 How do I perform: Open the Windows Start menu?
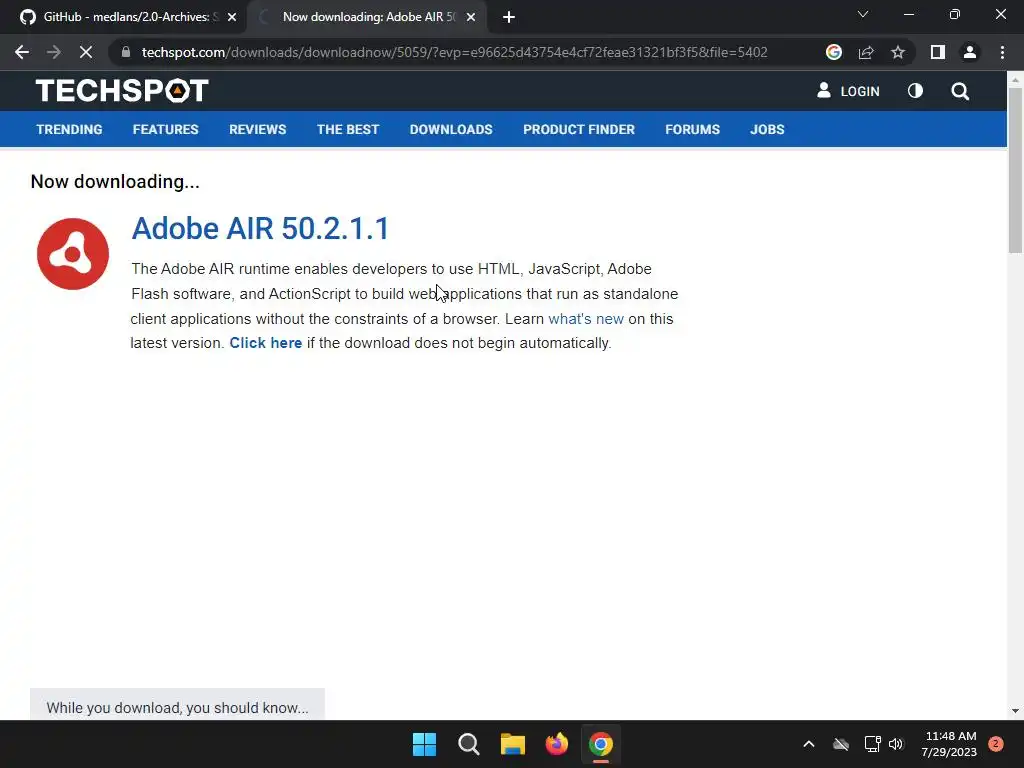coord(424,744)
